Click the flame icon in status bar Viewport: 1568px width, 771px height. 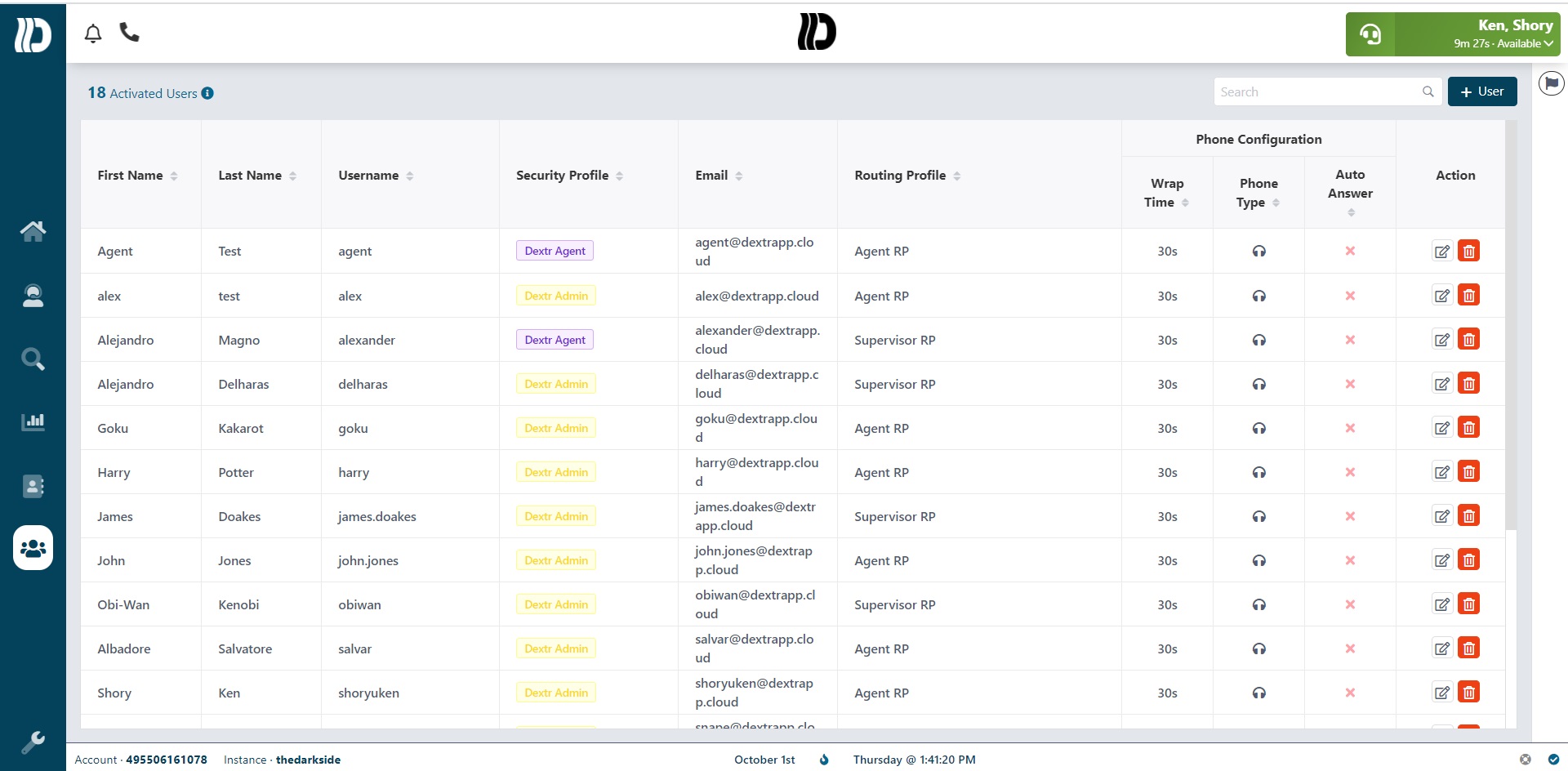(824, 760)
